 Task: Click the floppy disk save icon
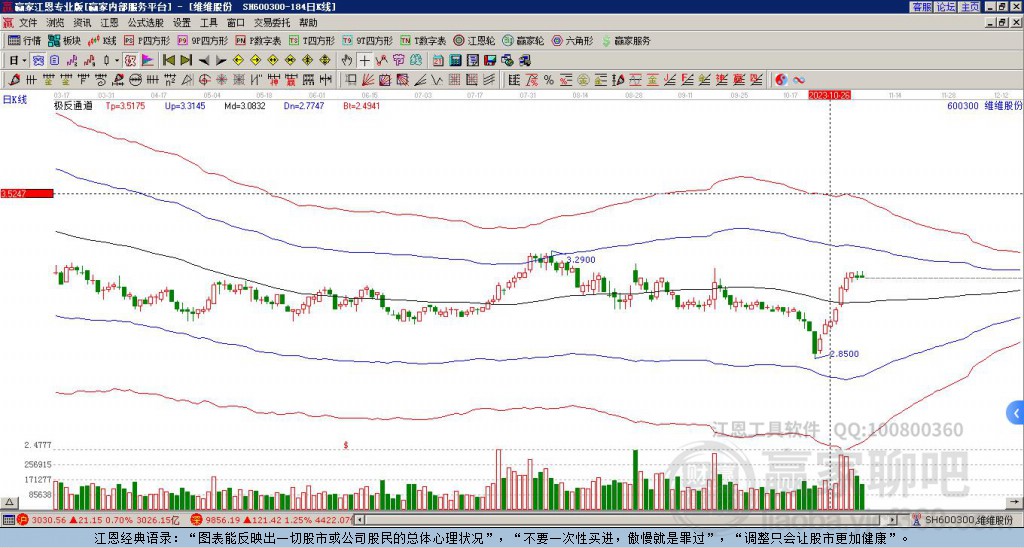(490, 60)
